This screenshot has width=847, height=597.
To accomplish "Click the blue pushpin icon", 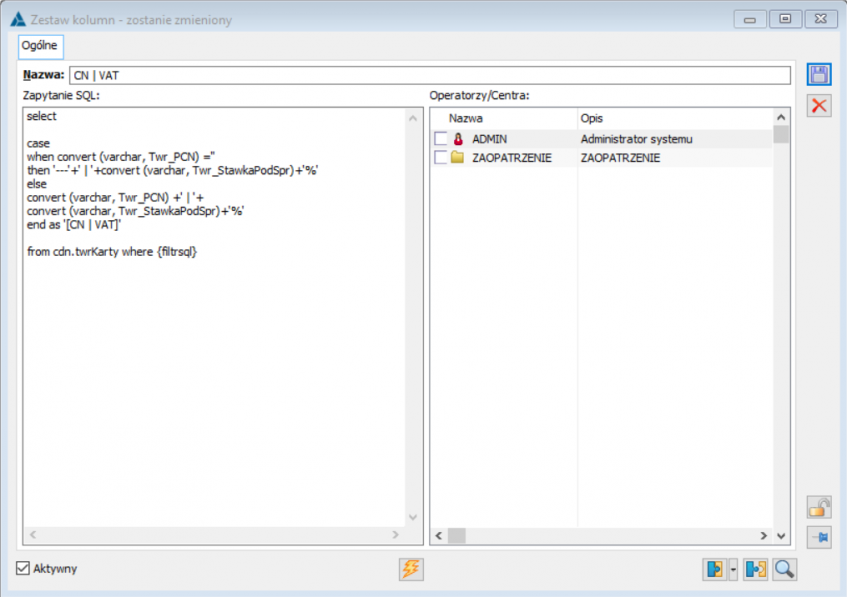I will (819, 537).
